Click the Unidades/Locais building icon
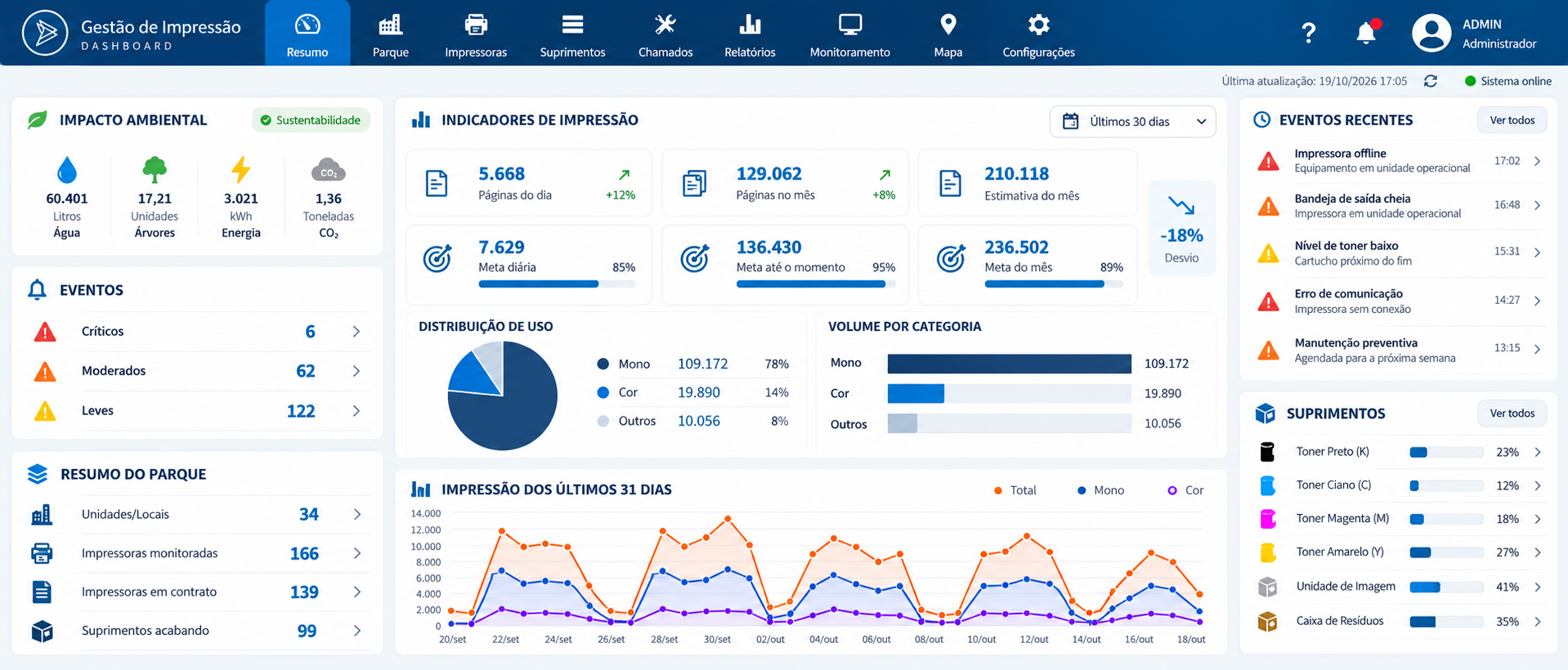Image resolution: width=1568 pixels, height=670 pixels. click(42, 514)
